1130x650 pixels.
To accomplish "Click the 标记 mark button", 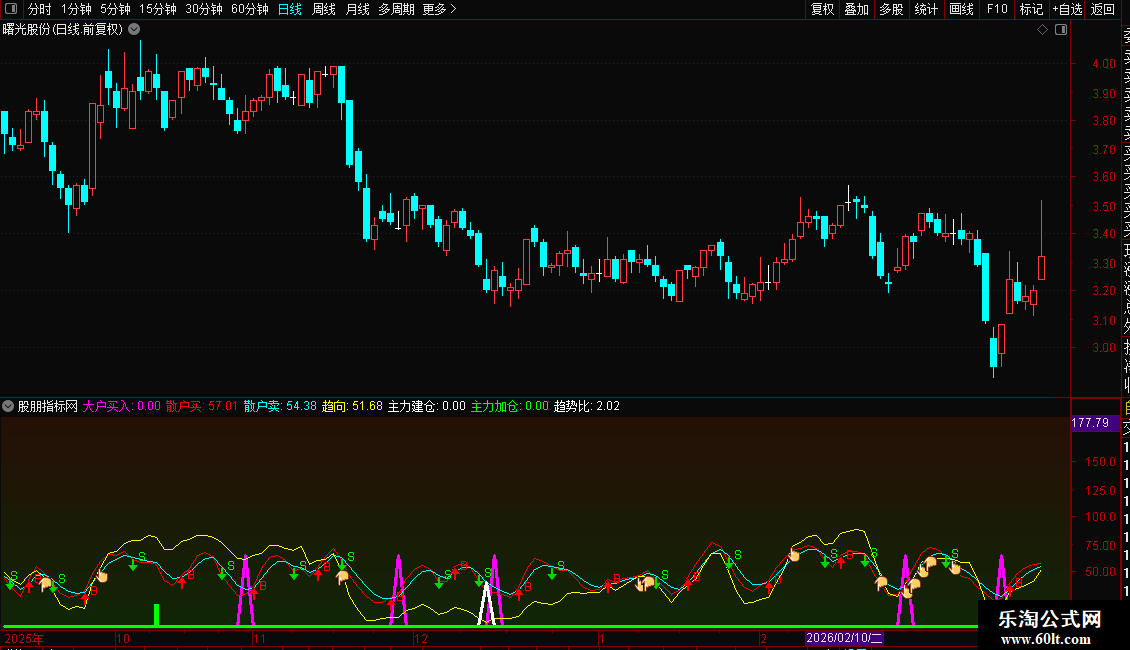I will click(1031, 9).
